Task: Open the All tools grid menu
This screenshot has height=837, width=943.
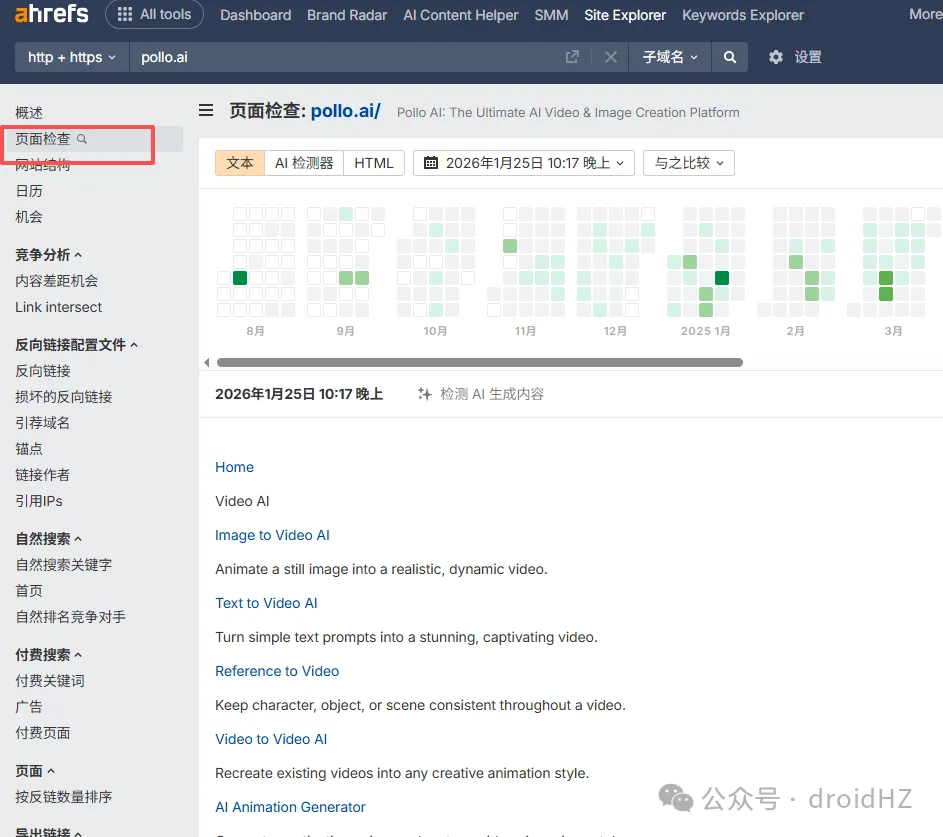Action: click(154, 15)
